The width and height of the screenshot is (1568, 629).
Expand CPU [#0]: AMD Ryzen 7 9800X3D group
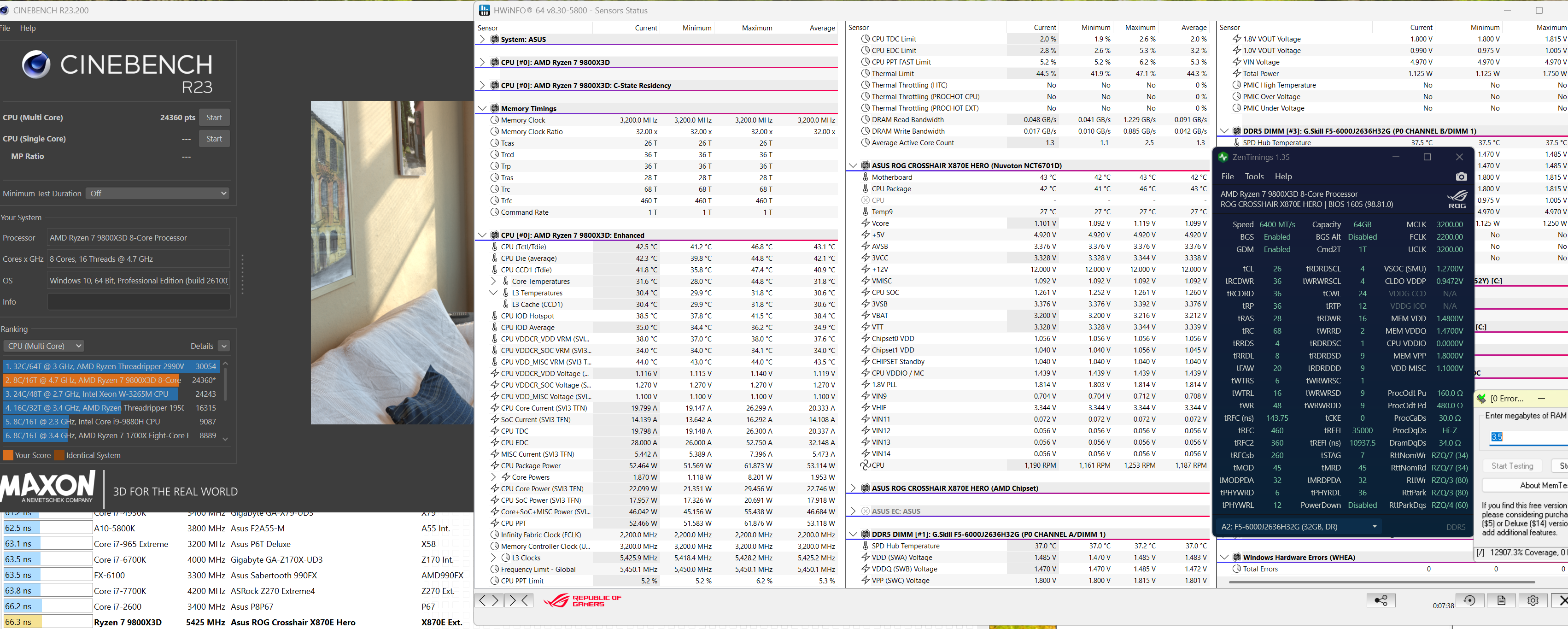482,62
